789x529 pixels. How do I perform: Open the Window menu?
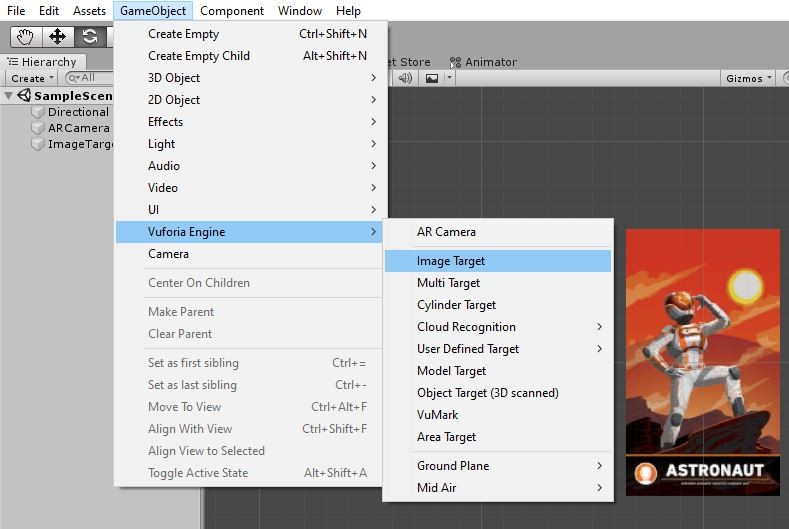pyautogui.click(x=299, y=11)
